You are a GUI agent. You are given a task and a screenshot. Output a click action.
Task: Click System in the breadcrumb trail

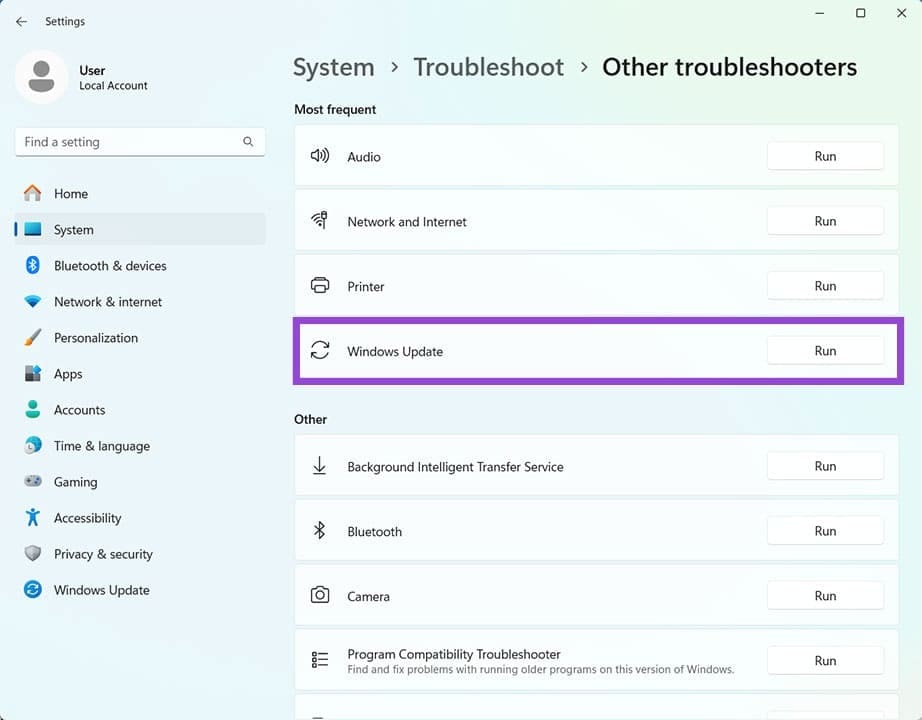tap(333, 66)
